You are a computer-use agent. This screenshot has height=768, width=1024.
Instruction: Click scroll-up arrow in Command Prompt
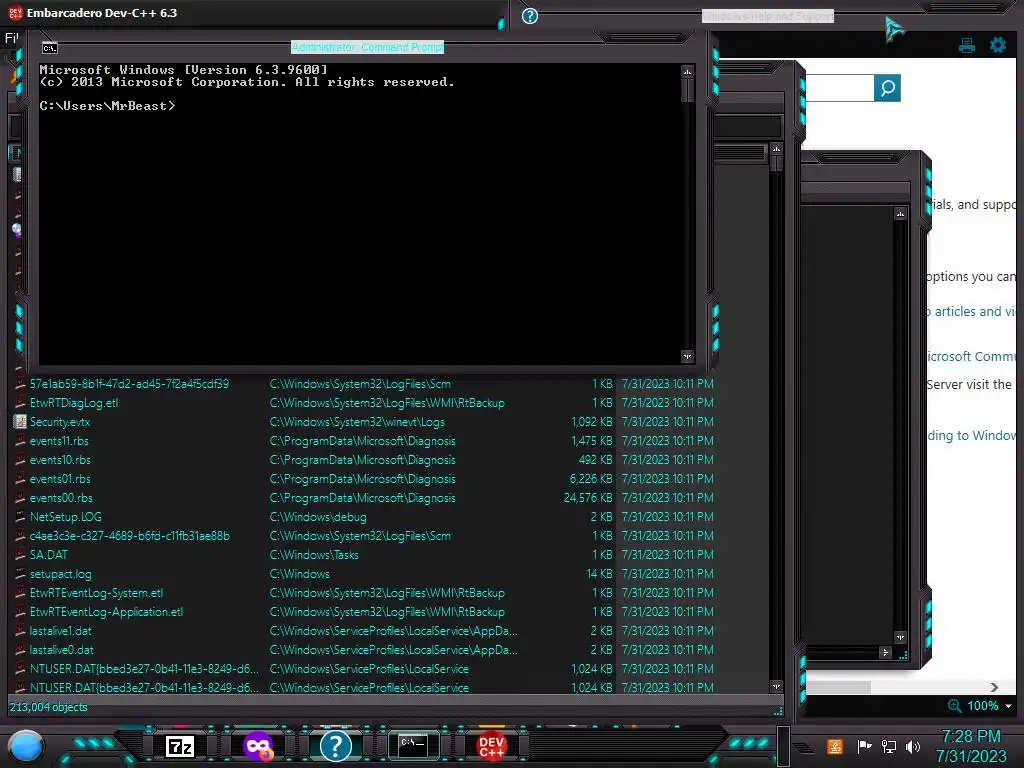(687, 71)
